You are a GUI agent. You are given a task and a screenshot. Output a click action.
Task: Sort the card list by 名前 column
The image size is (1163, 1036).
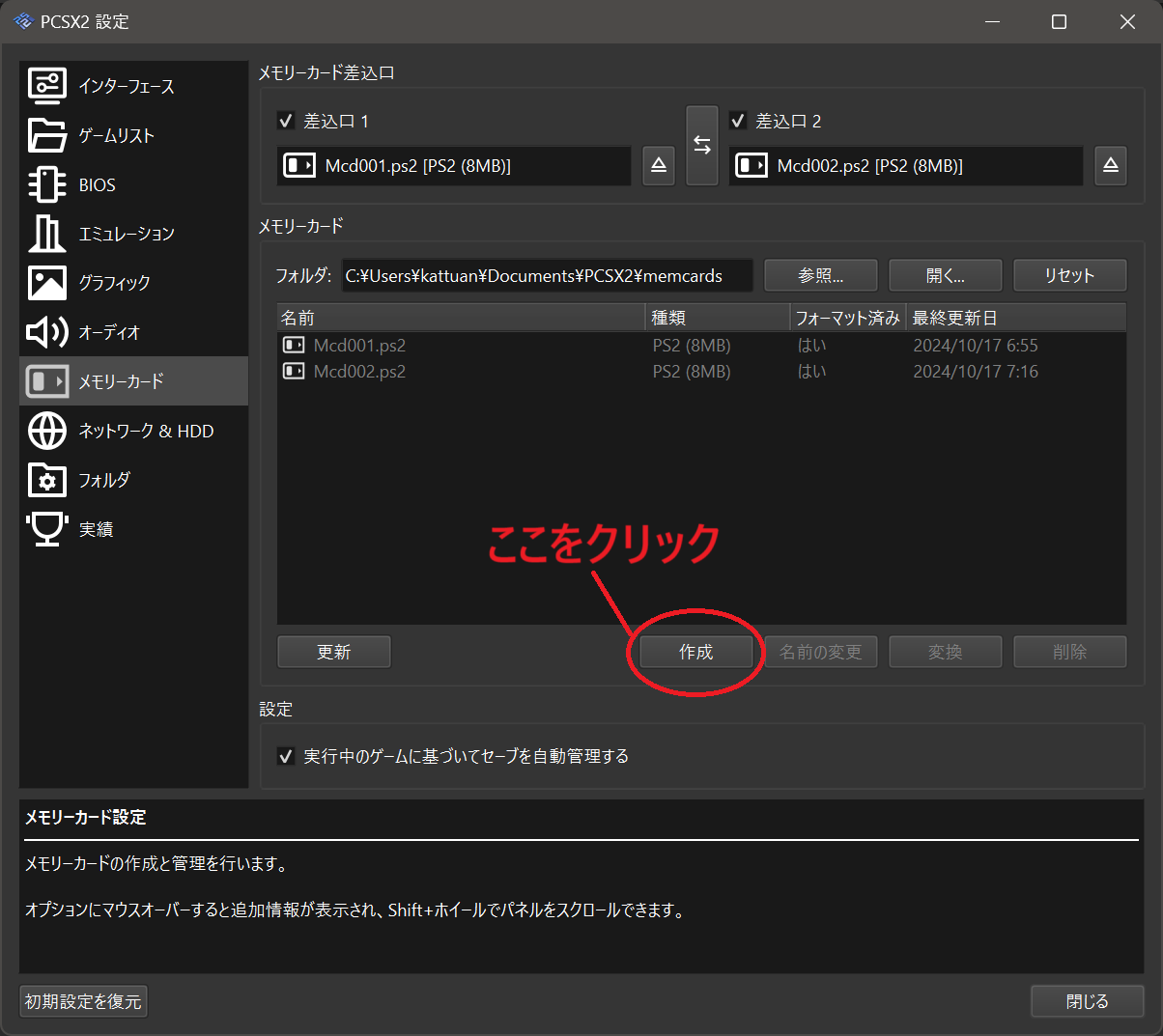pos(461,318)
